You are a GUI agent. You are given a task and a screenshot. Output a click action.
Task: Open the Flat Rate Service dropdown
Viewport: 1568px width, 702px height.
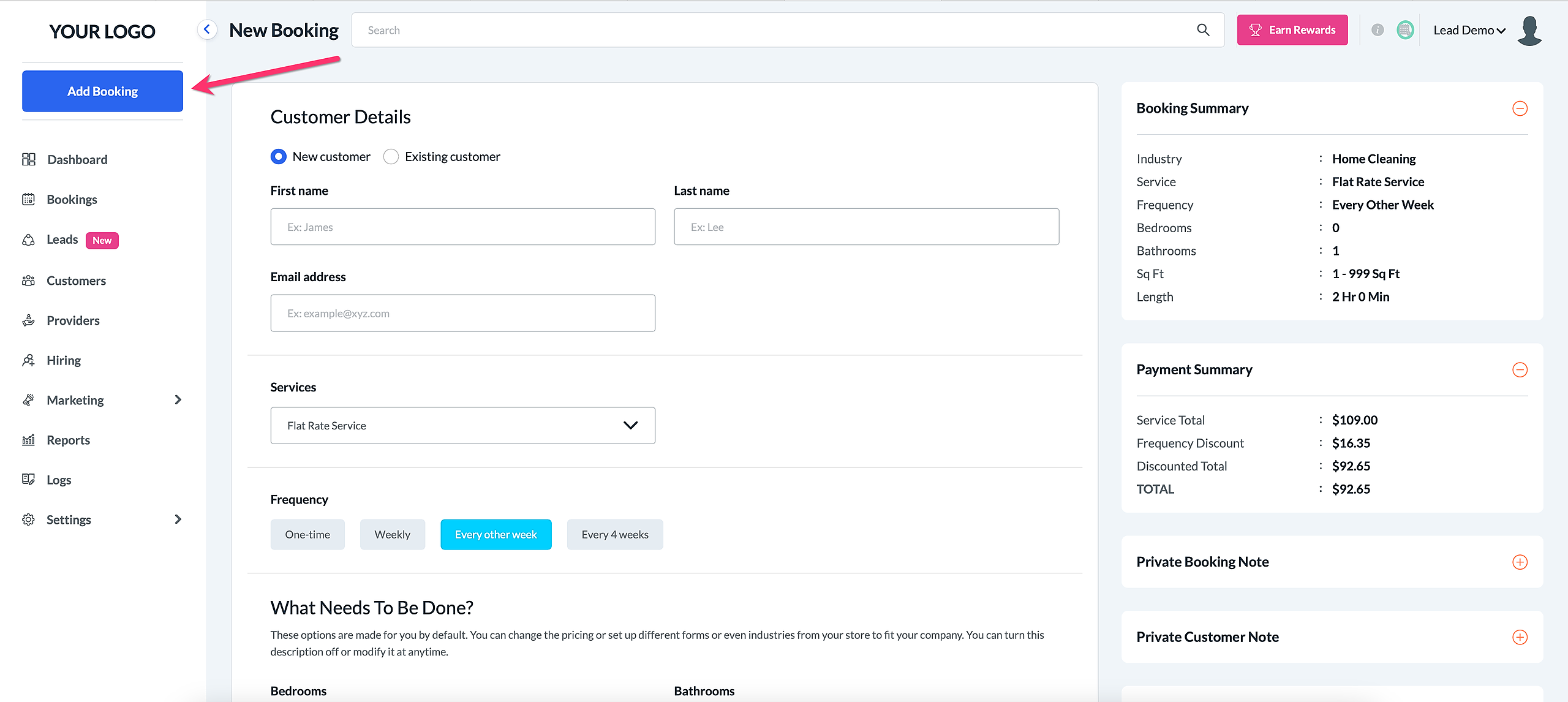[462, 426]
